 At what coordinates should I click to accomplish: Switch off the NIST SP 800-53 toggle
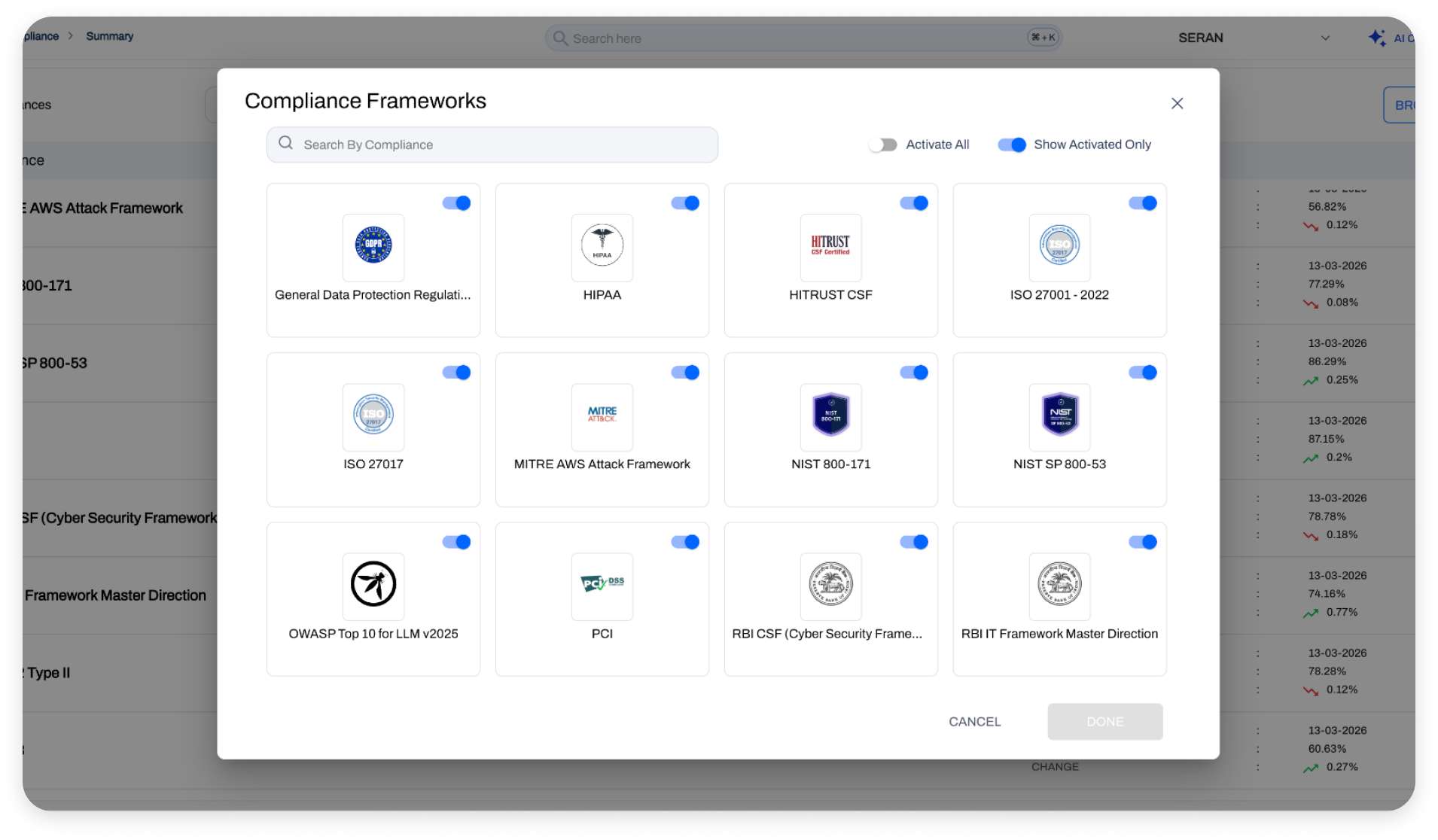tap(1143, 373)
